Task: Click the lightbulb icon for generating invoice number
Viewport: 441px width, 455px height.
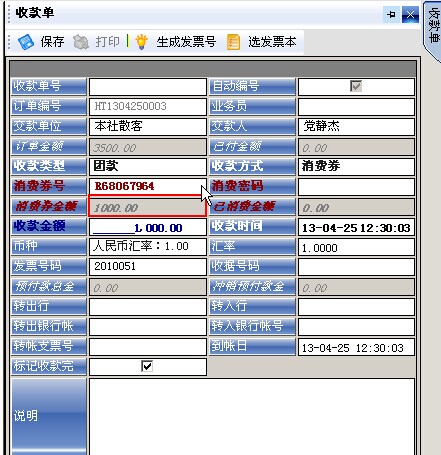Action: (x=141, y=42)
